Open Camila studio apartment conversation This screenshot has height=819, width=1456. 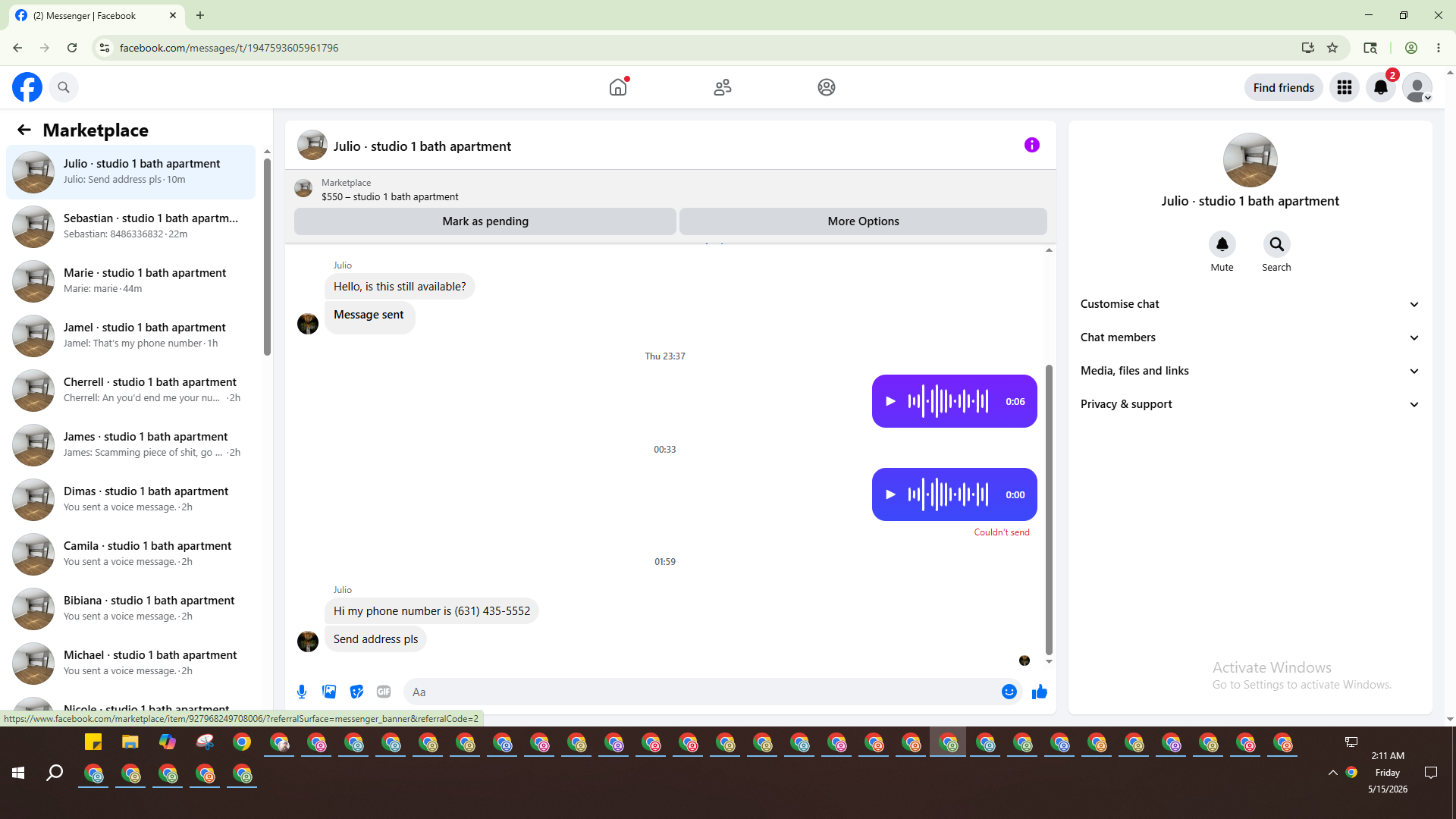(x=130, y=554)
